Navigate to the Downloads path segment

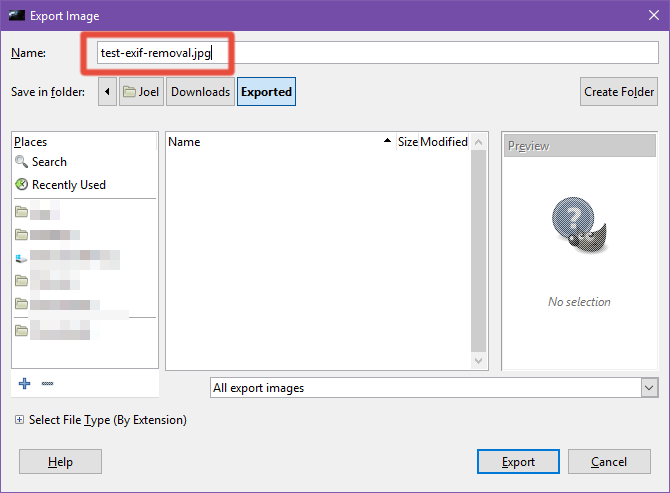[x=200, y=91]
